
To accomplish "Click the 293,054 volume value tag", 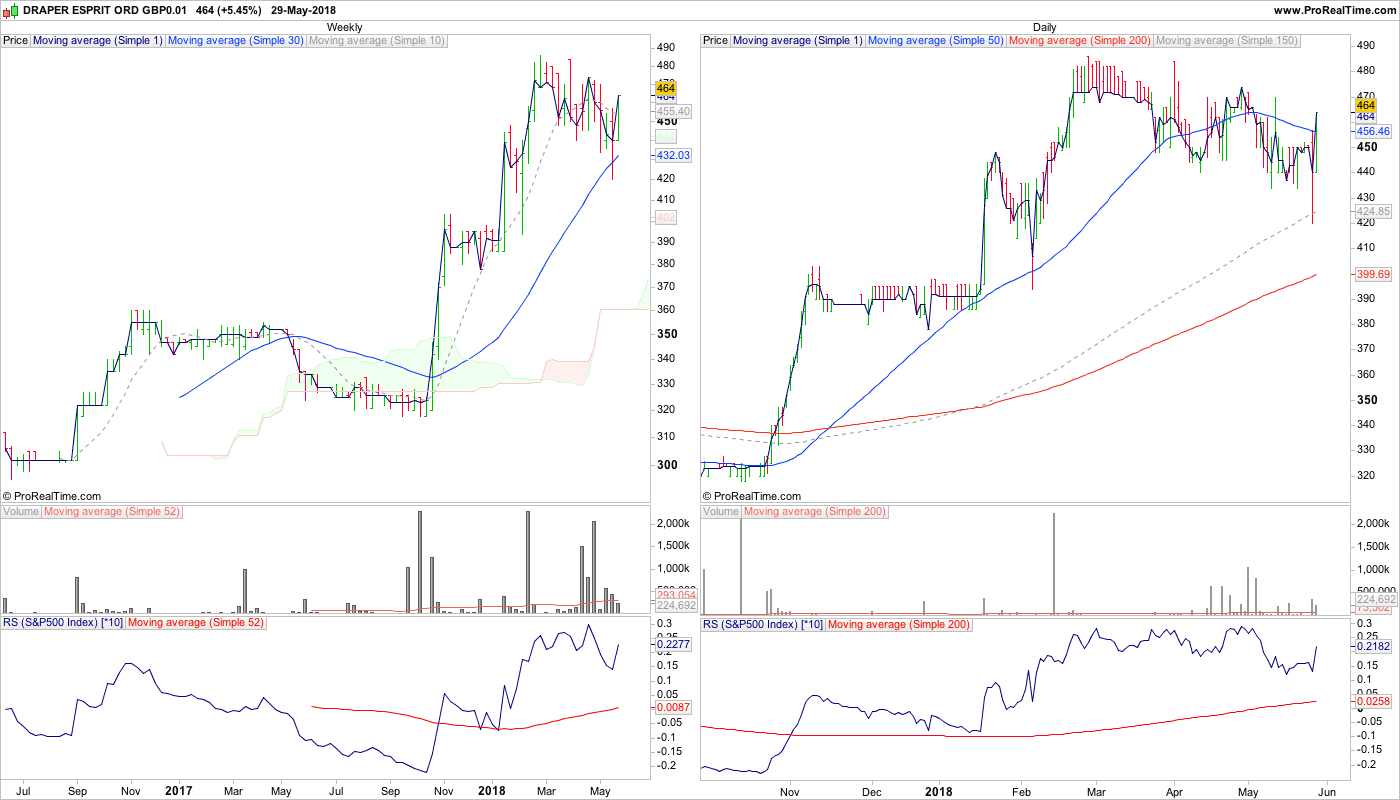I will point(676,595).
